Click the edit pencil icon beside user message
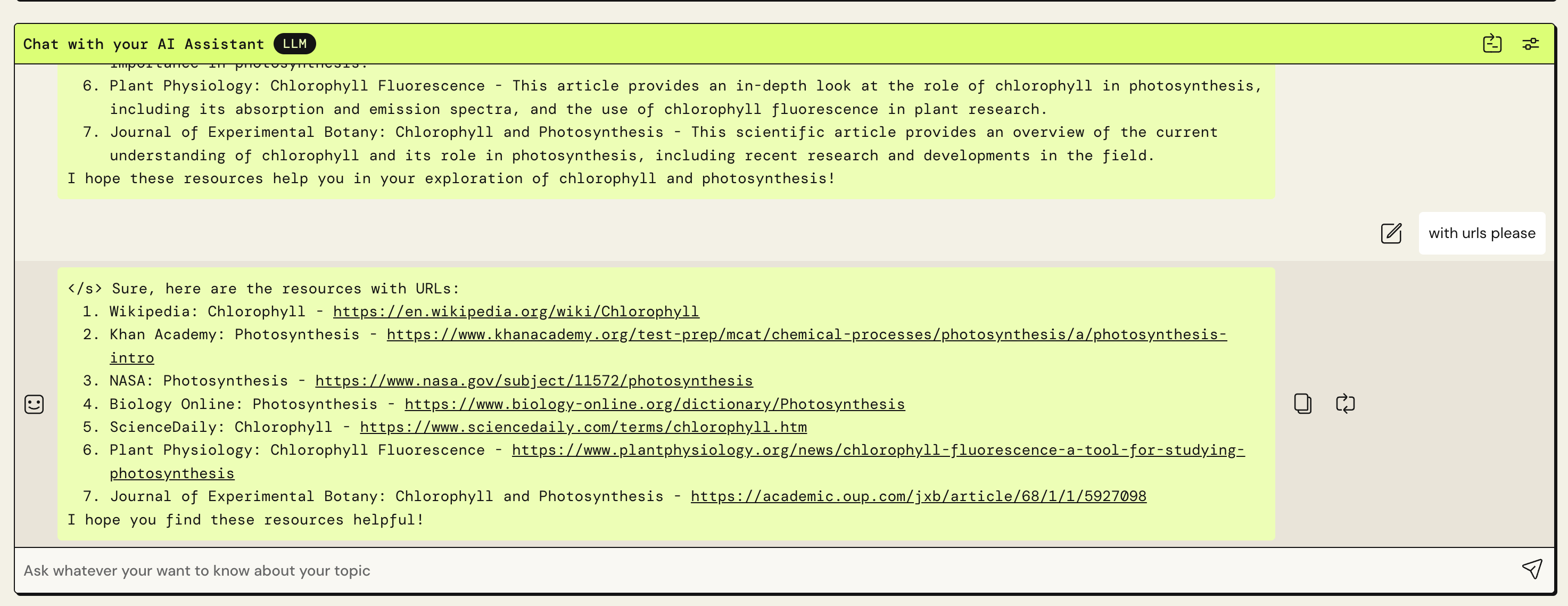Screen dimensions: 1568x606 [x=1391, y=233]
